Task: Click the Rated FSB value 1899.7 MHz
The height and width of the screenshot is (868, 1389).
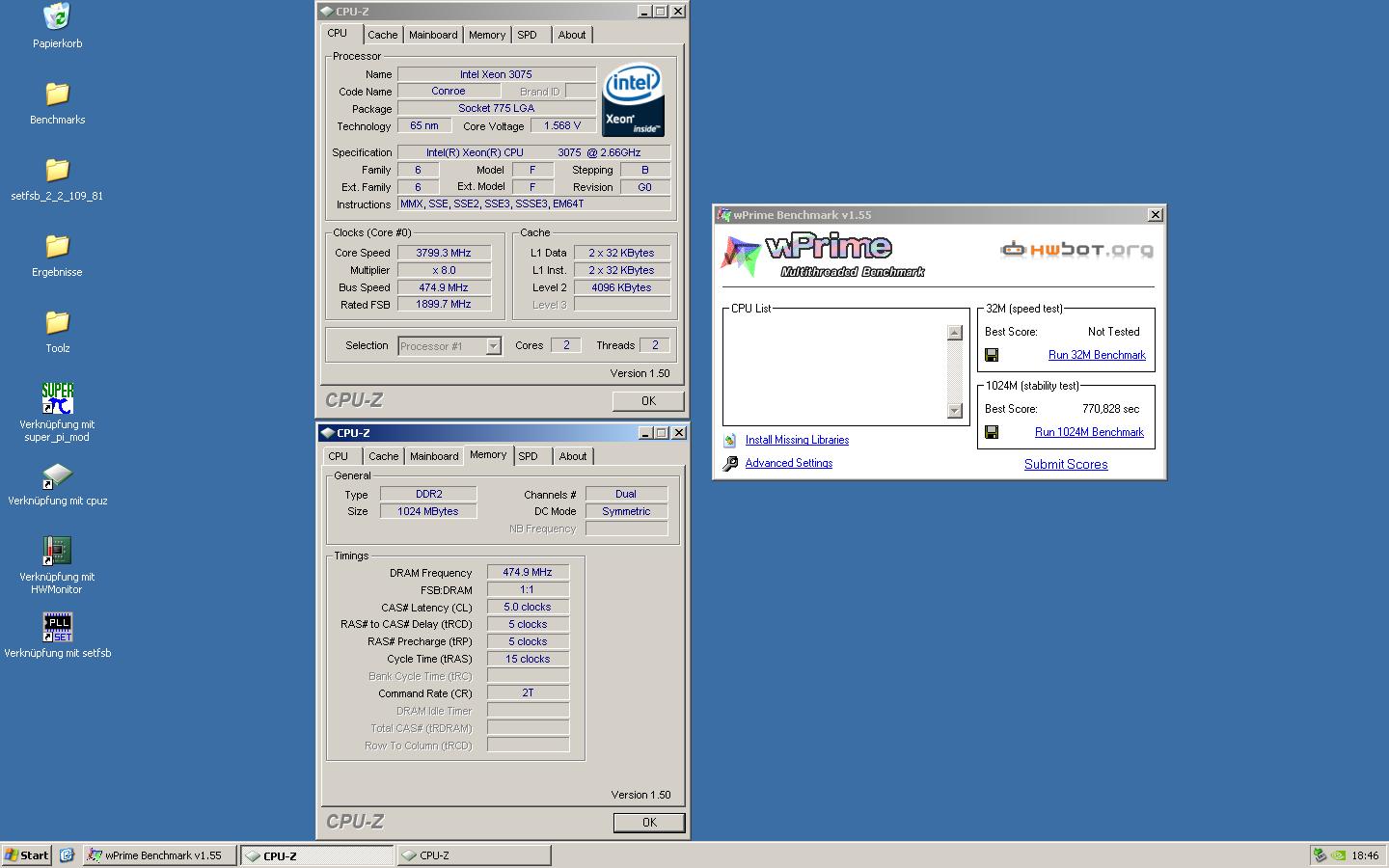Action: pyautogui.click(x=444, y=304)
